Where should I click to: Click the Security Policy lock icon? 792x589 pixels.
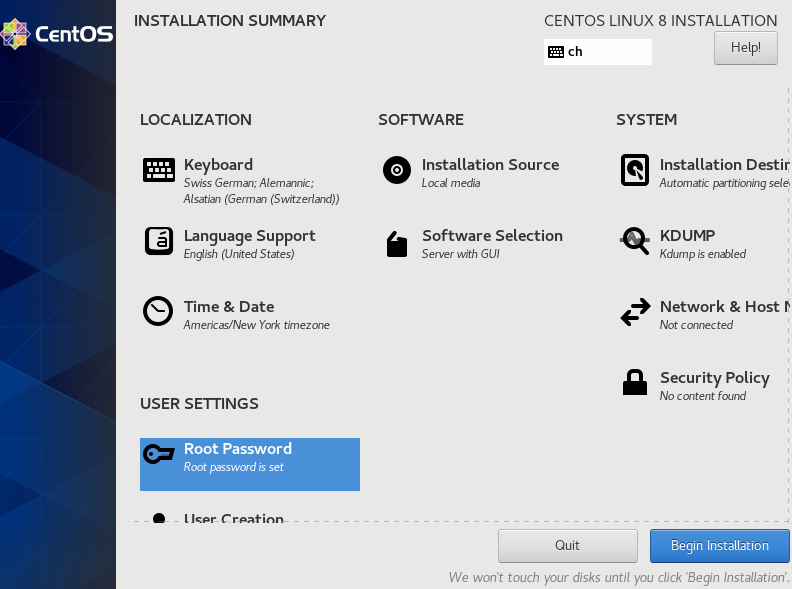pos(635,383)
